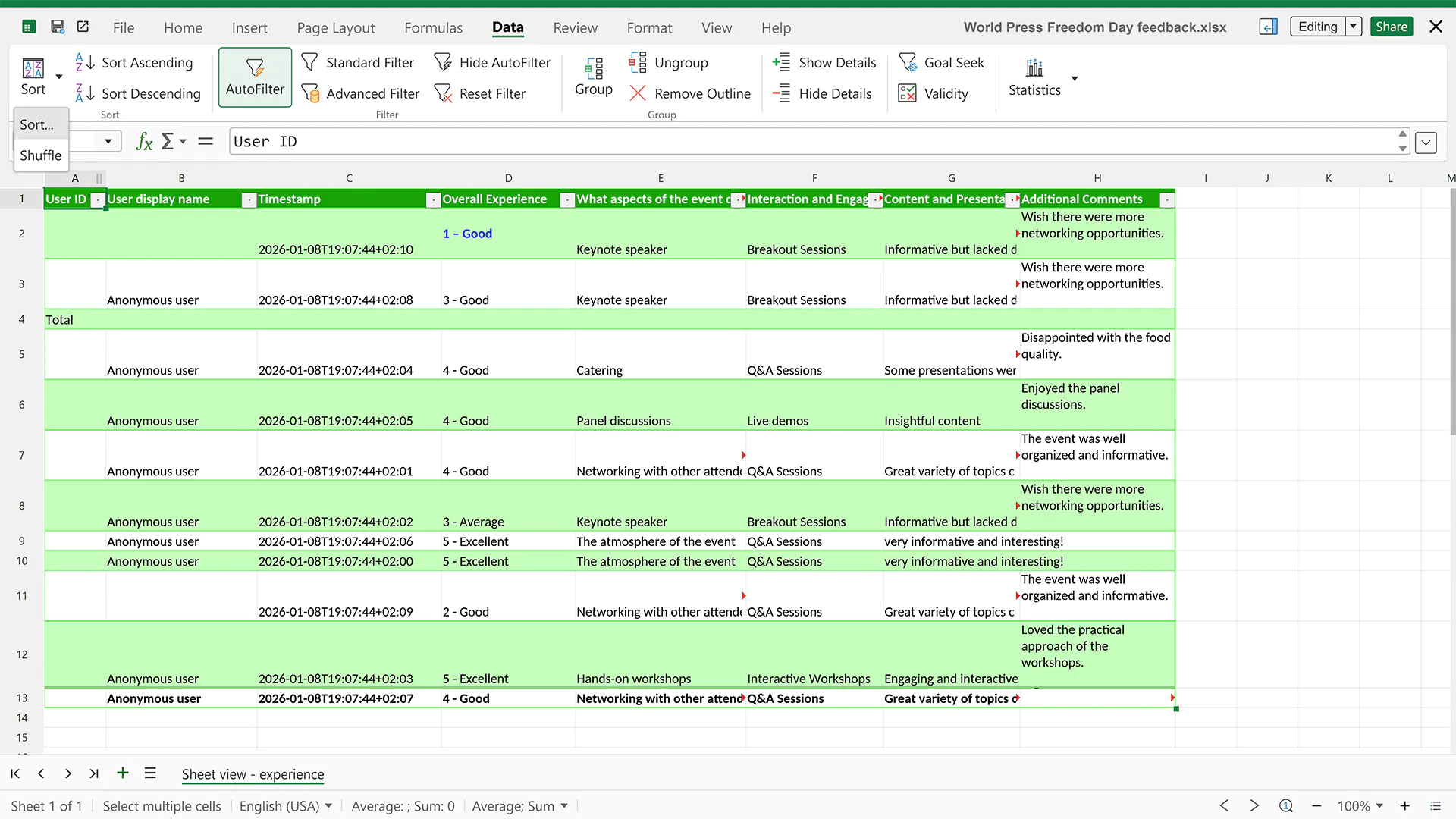Open Goal Seek tool
This screenshot has width=1456, height=819.
[x=941, y=62]
